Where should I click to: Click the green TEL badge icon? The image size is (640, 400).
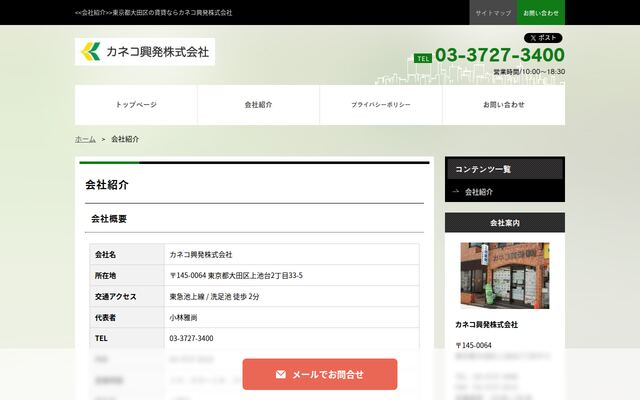point(423,58)
